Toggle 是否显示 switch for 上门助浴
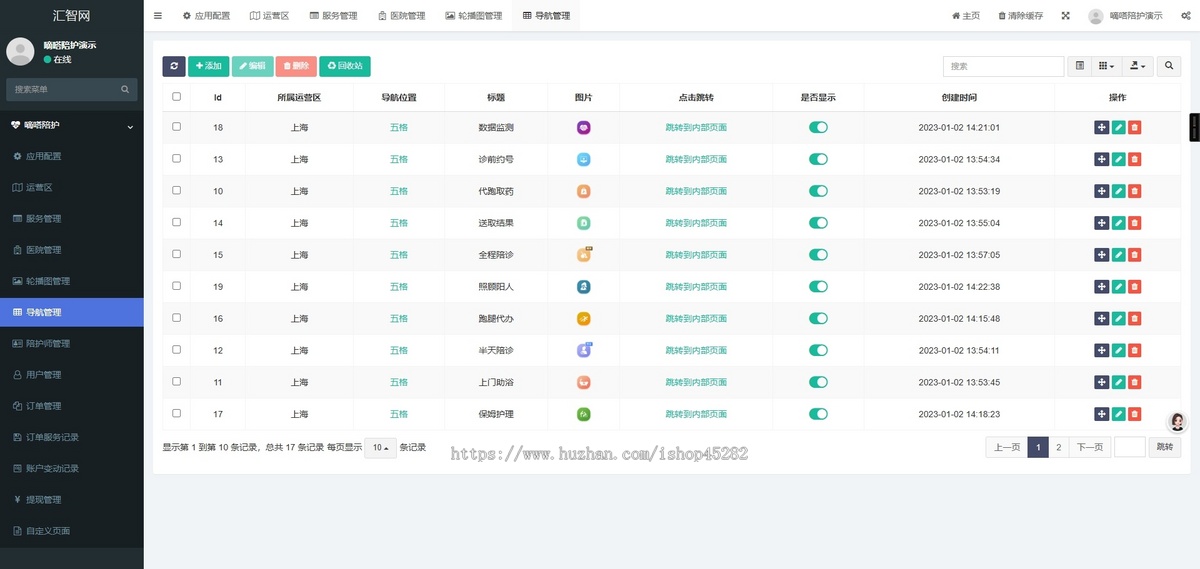1200x569 pixels. point(818,382)
